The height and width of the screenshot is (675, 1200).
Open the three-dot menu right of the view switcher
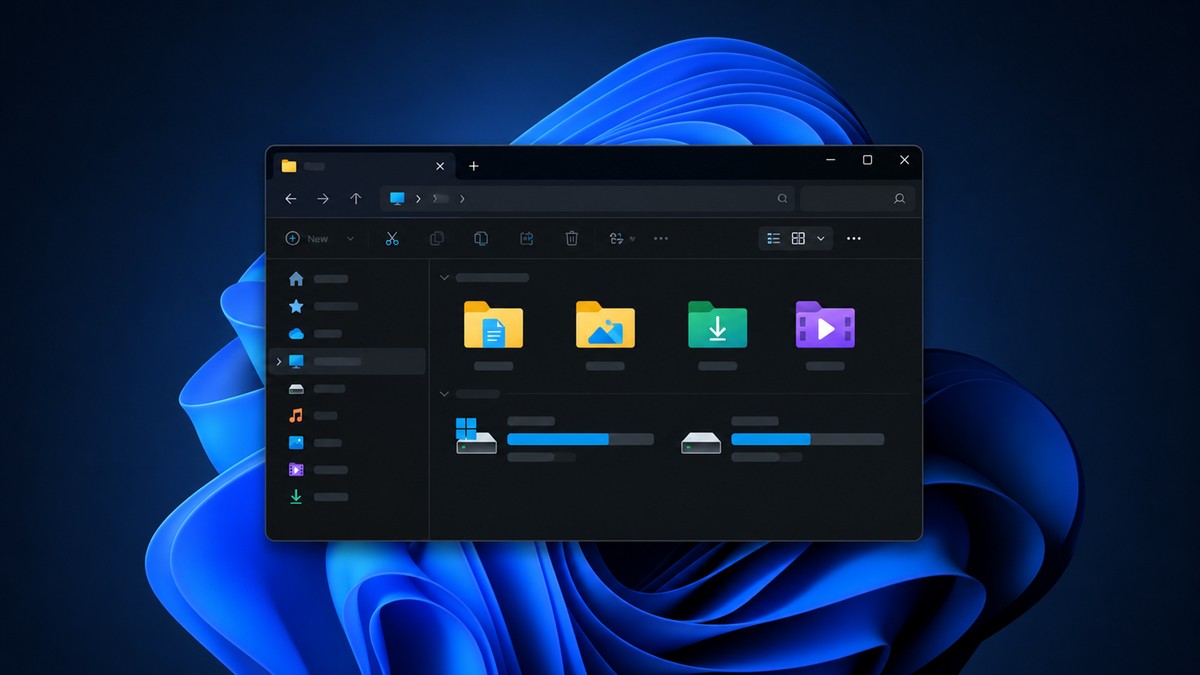(854, 239)
